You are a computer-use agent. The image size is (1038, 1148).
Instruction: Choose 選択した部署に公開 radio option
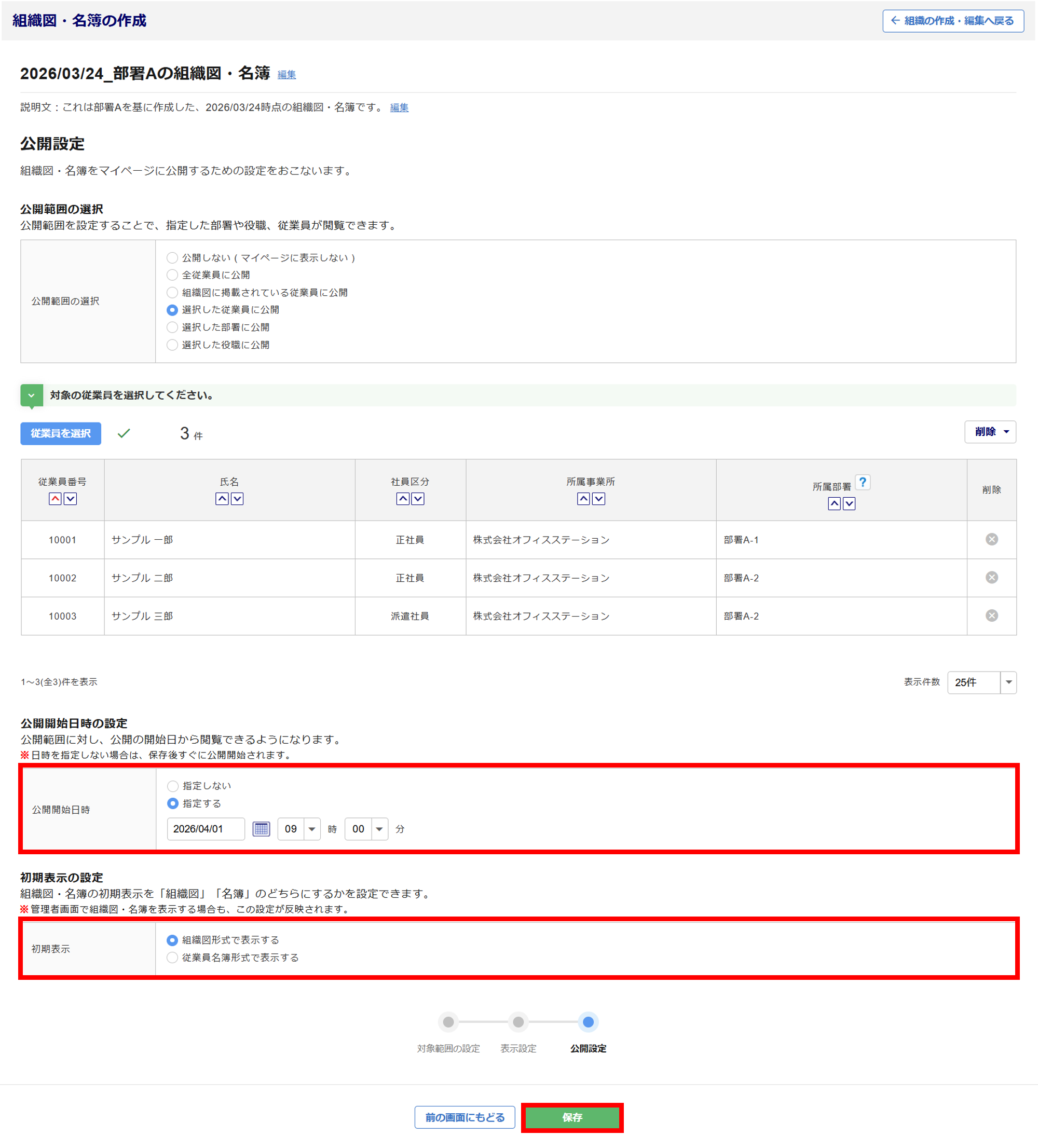pos(172,327)
